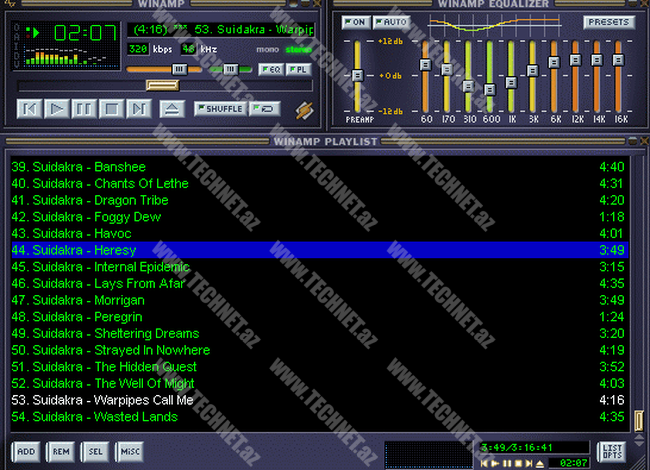
Task: Open the equalizer PRESETS menu
Action: click(608, 22)
